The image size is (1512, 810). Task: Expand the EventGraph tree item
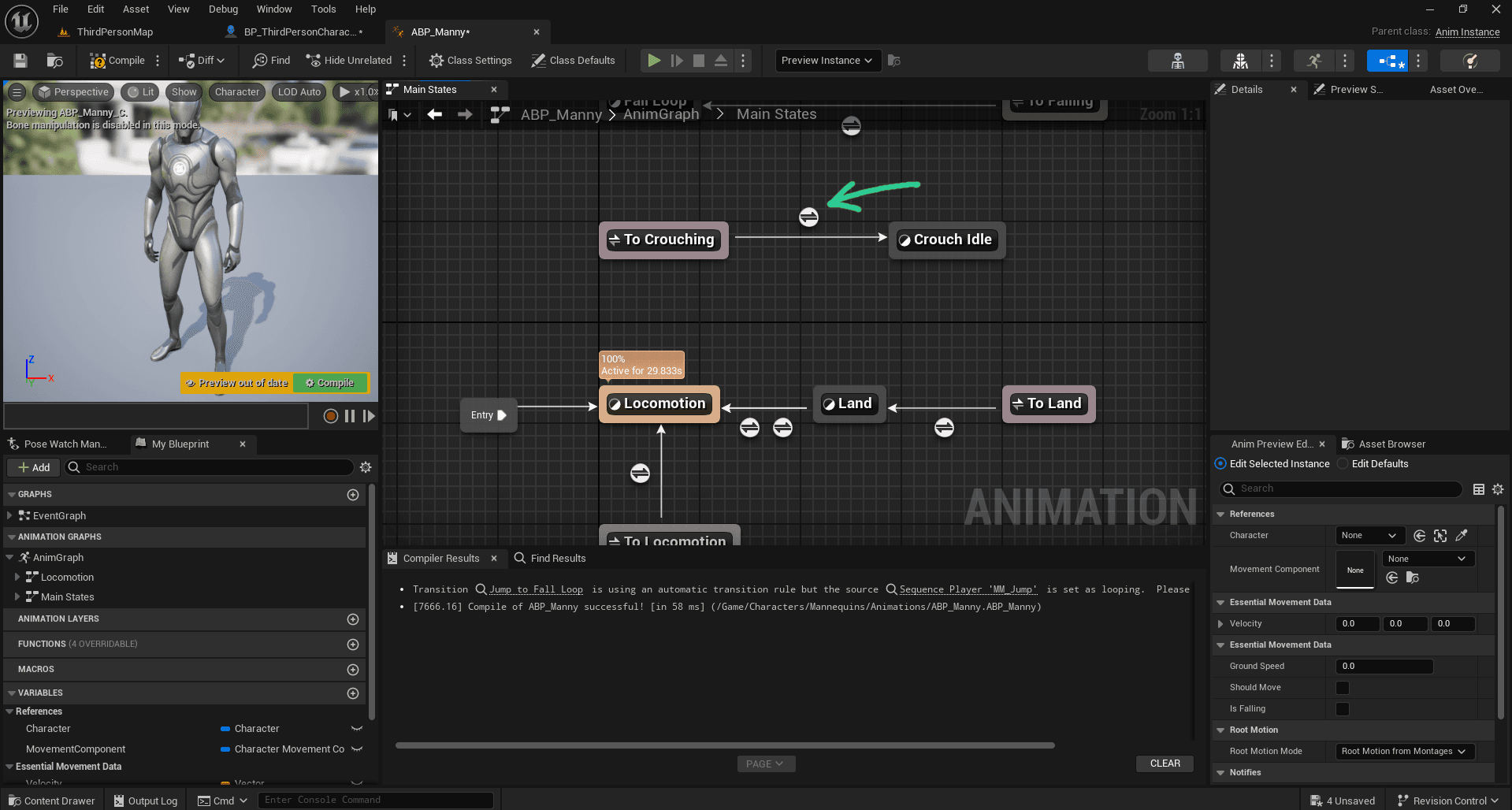(x=9, y=515)
